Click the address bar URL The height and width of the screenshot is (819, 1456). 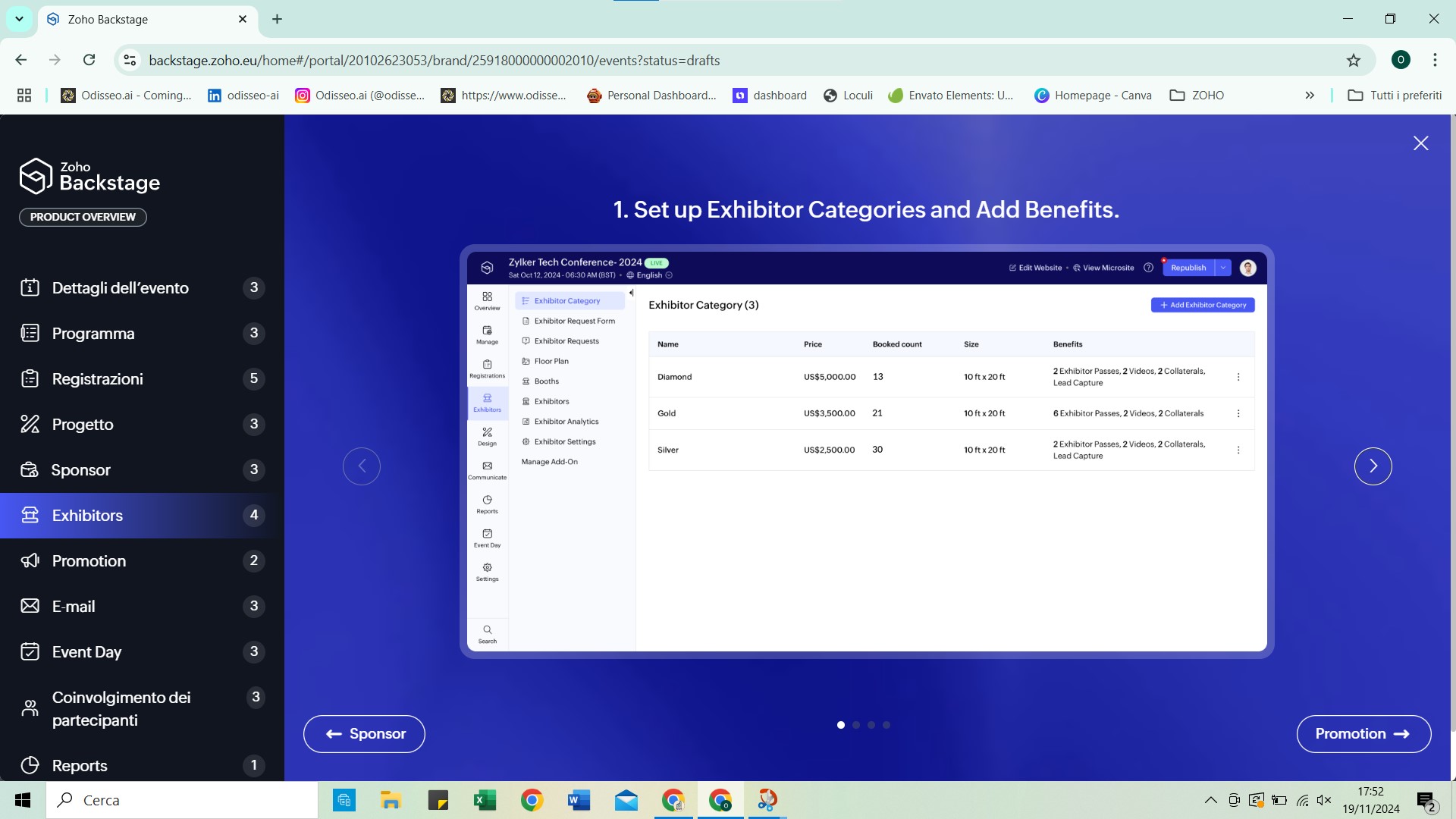[435, 61]
